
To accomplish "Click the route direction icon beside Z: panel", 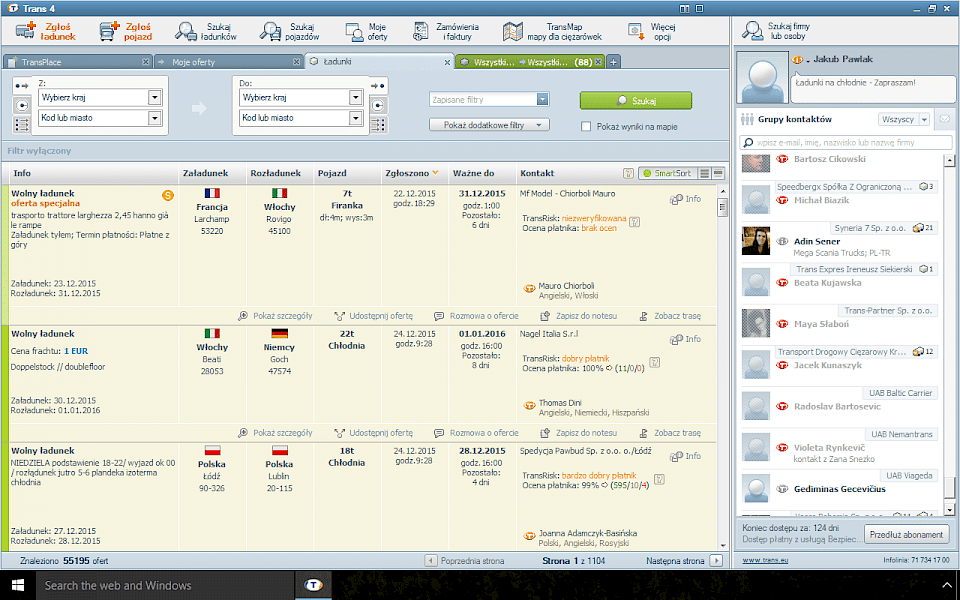I will pyautogui.click(x=21, y=86).
